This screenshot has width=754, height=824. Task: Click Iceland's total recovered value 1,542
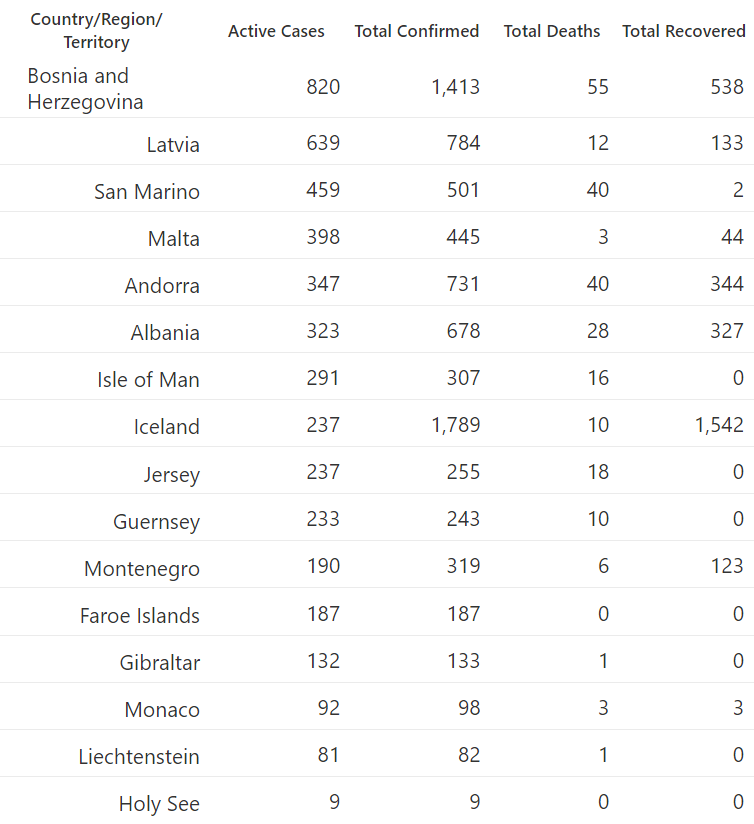pyautogui.click(x=719, y=425)
